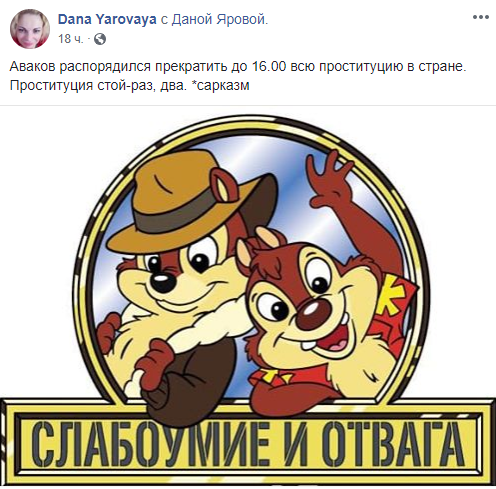Viewport: 496px width, 489px height.
Task: Click the public globe privacy icon
Action: click(x=100, y=39)
